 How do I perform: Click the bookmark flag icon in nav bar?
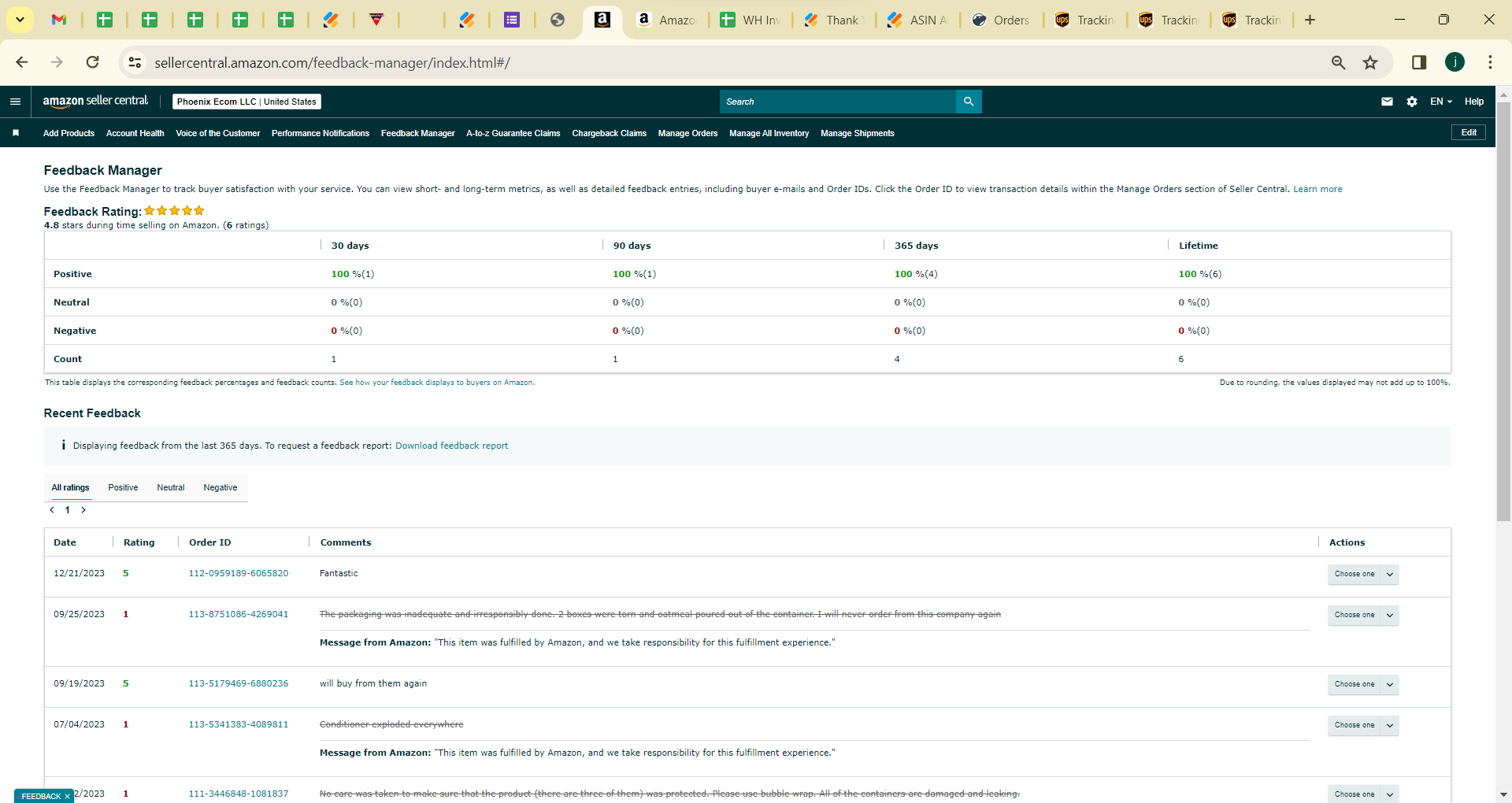[16, 133]
